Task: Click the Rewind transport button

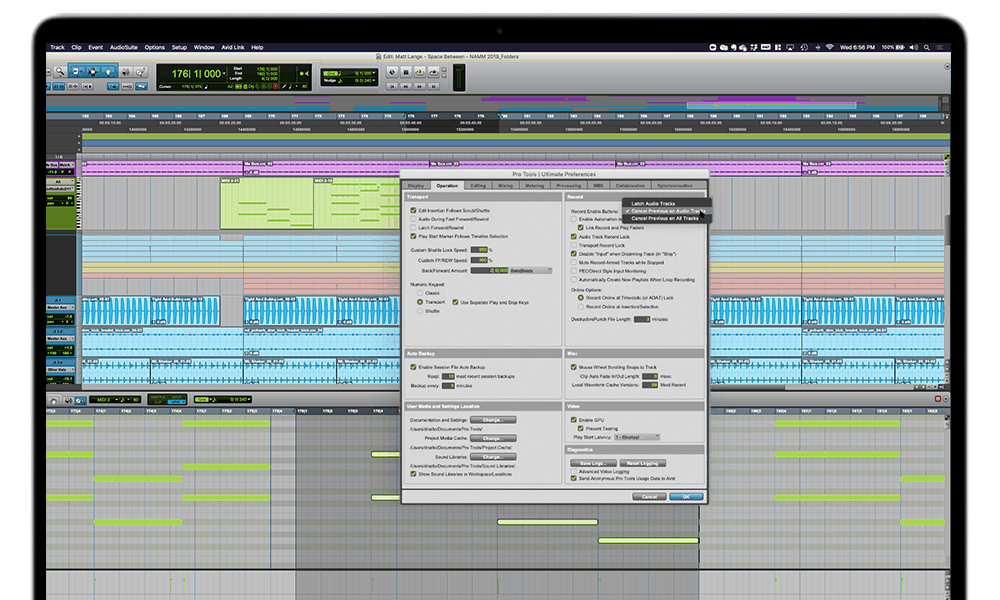Action: click(406, 85)
